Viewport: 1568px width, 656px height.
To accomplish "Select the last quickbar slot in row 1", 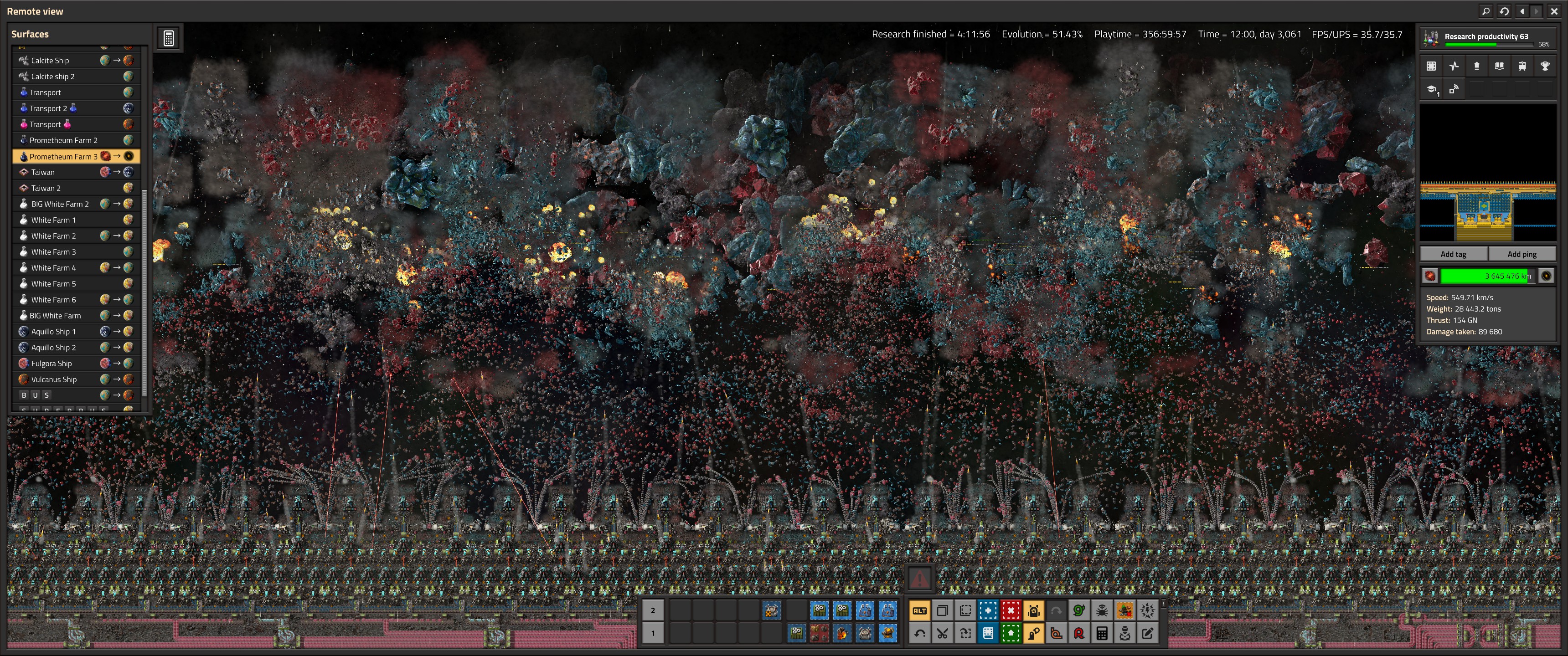I will point(887,634).
